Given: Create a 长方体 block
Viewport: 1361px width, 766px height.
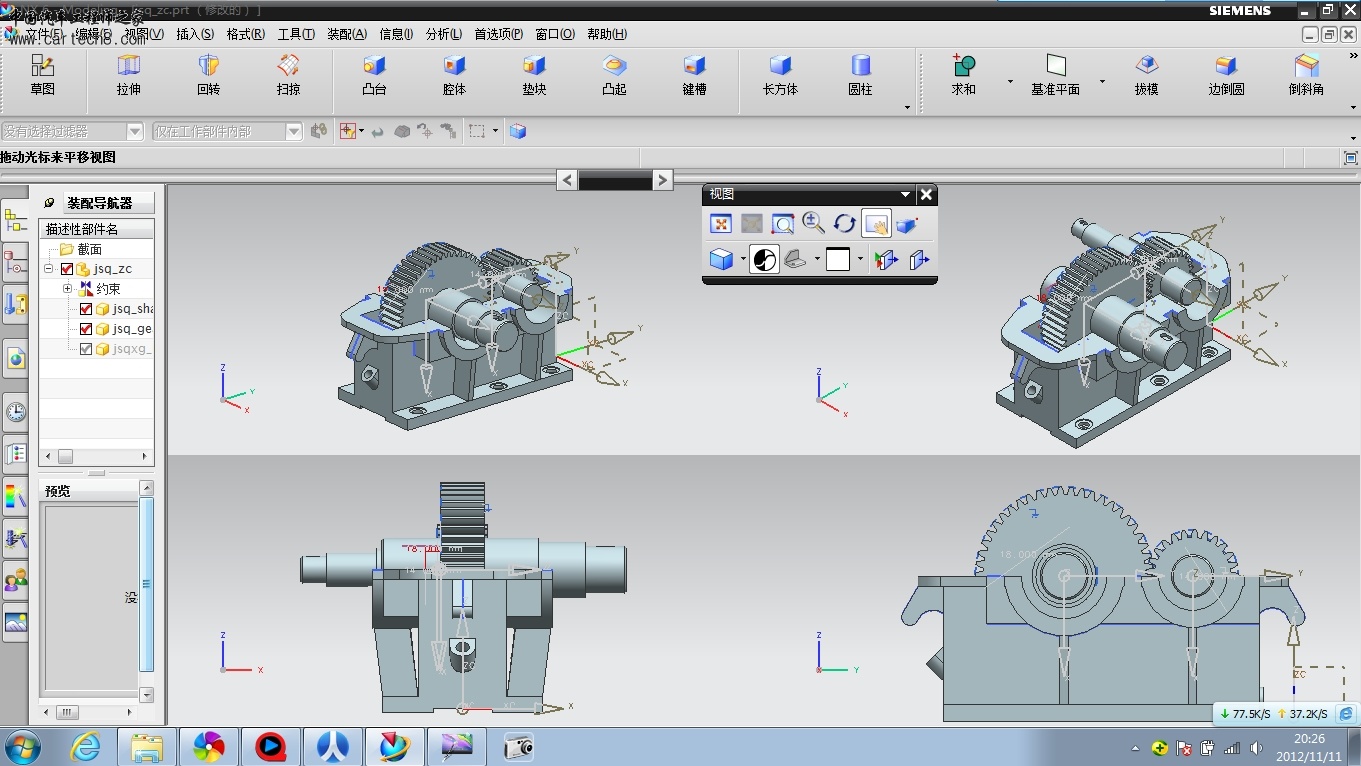Looking at the screenshot, I should [x=780, y=76].
